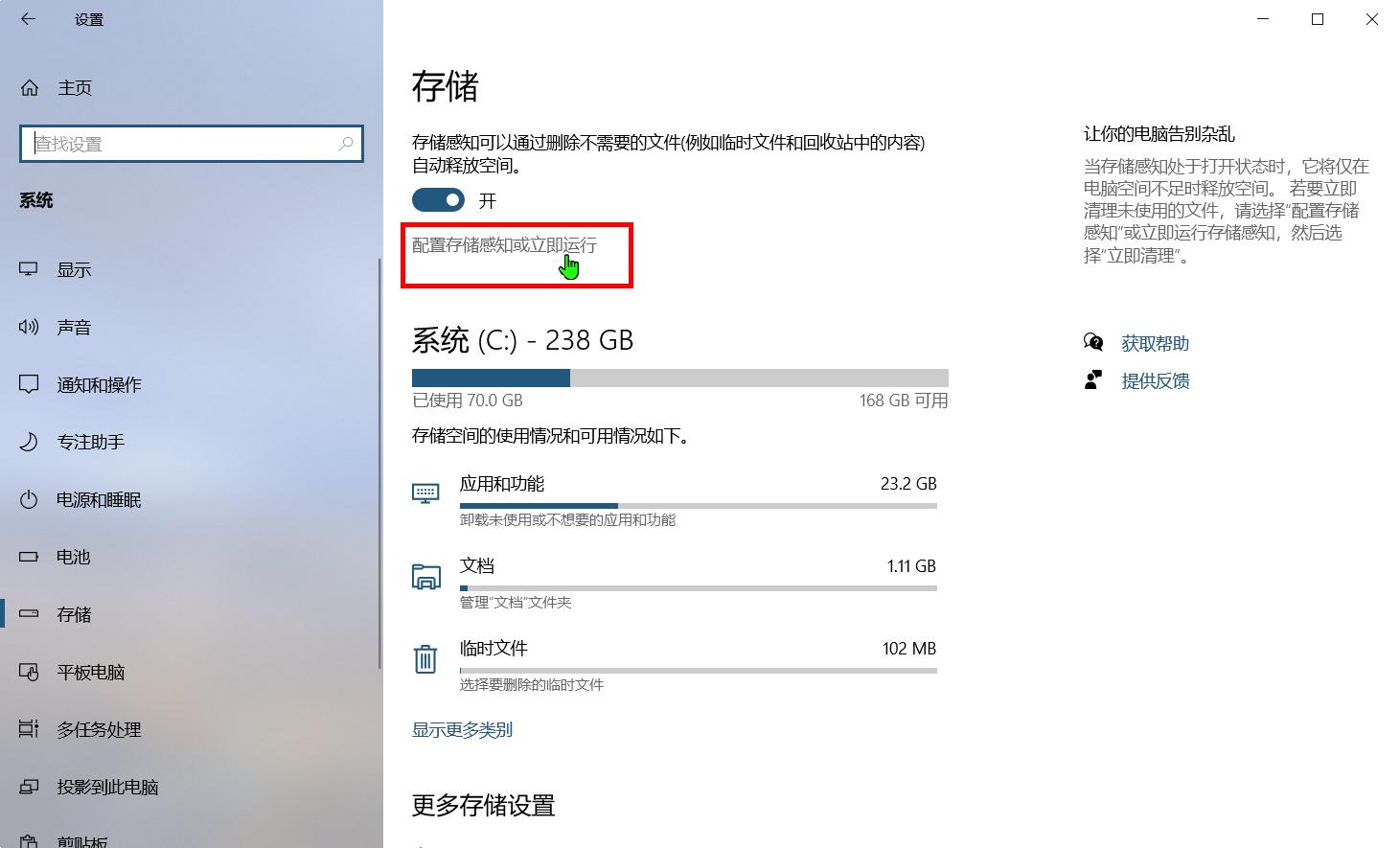Open 电池 settings via the battery icon
The image size is (1400, 848).
click(x=29, y=557)
